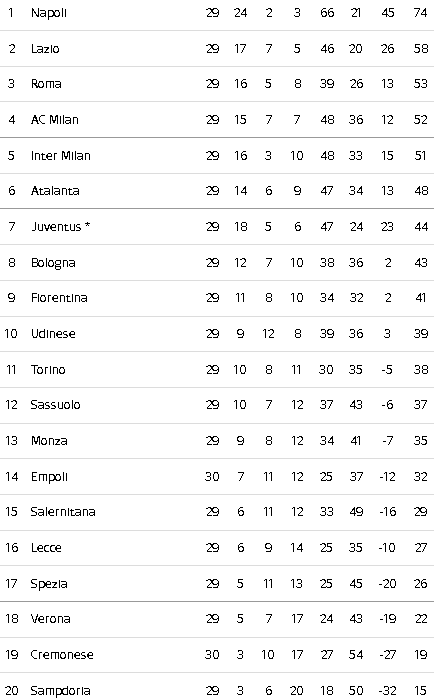Viewport: 434px width, 700px height.
Task: Open the Bologna team link
Action: coord(53,262)
